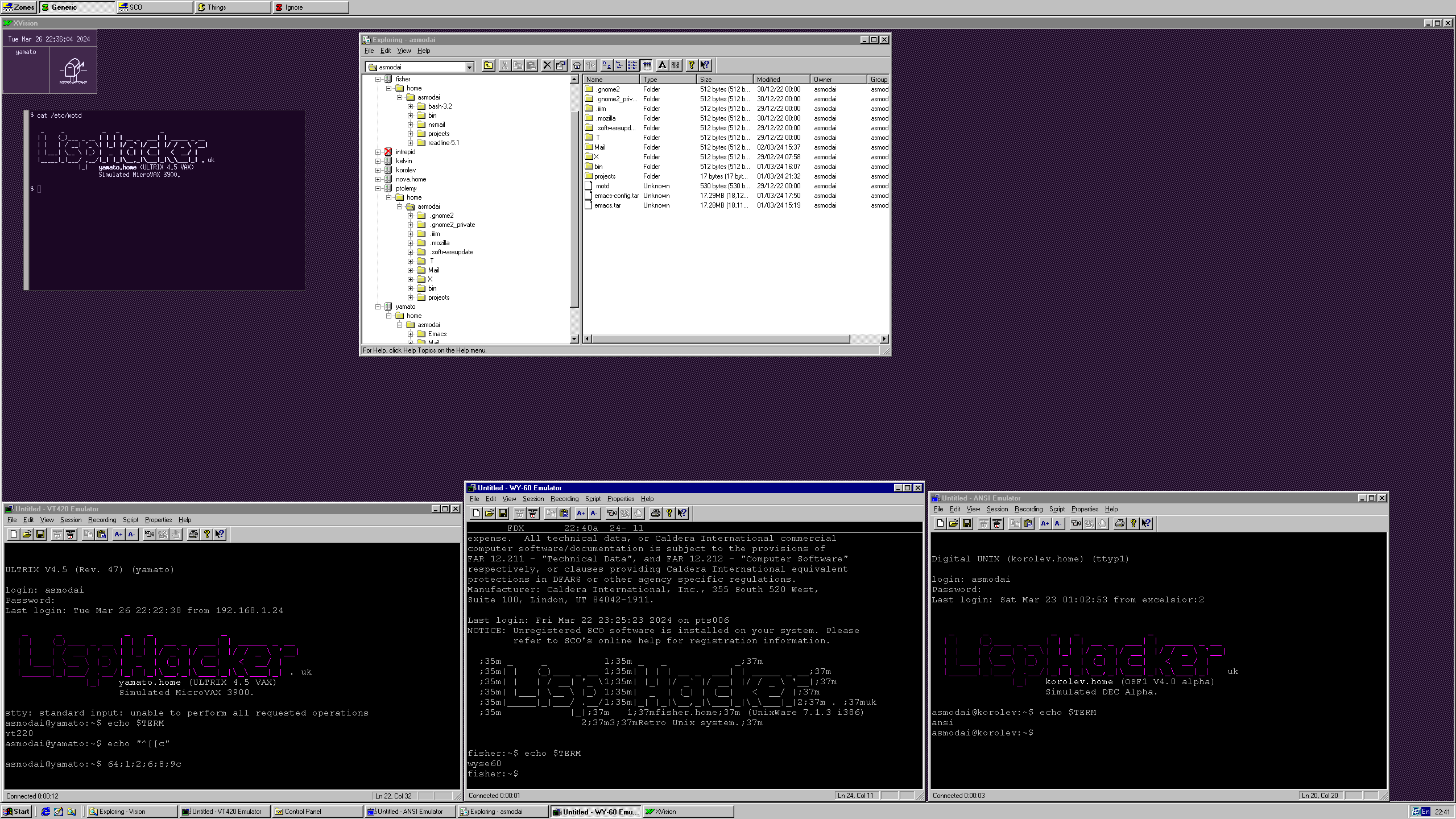
Task: Click Save diskette icon in VT420 Emulator toolbar
Action: pos(40,534)
